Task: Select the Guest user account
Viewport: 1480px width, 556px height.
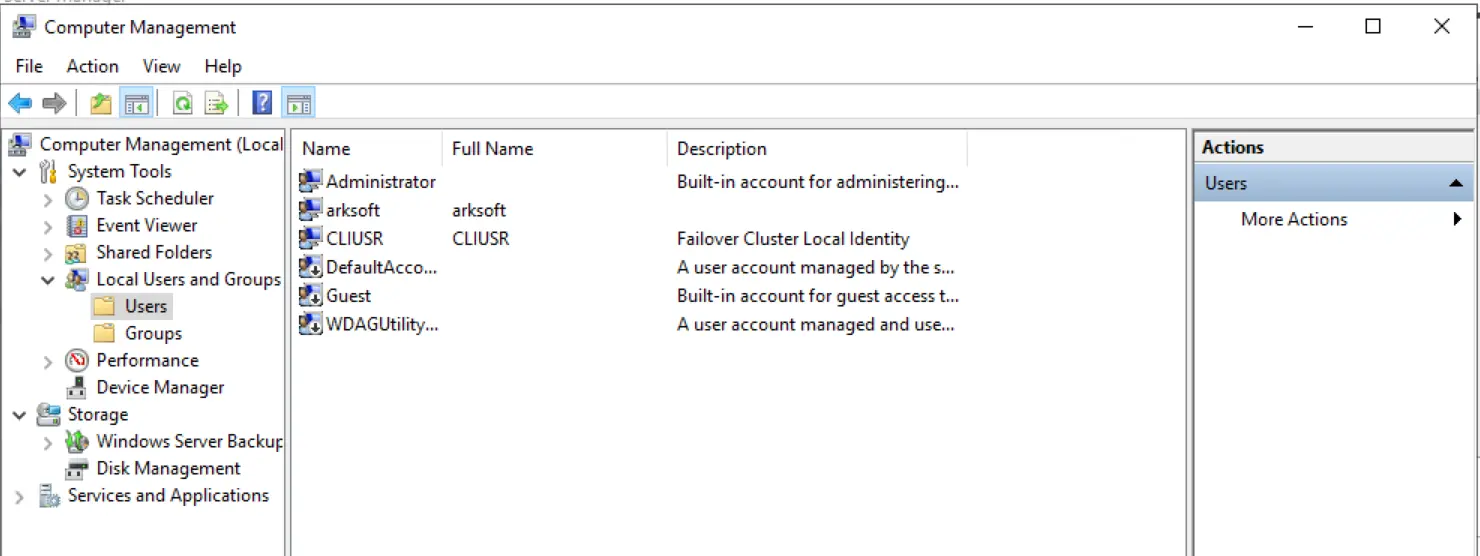Action: [348, 296]
